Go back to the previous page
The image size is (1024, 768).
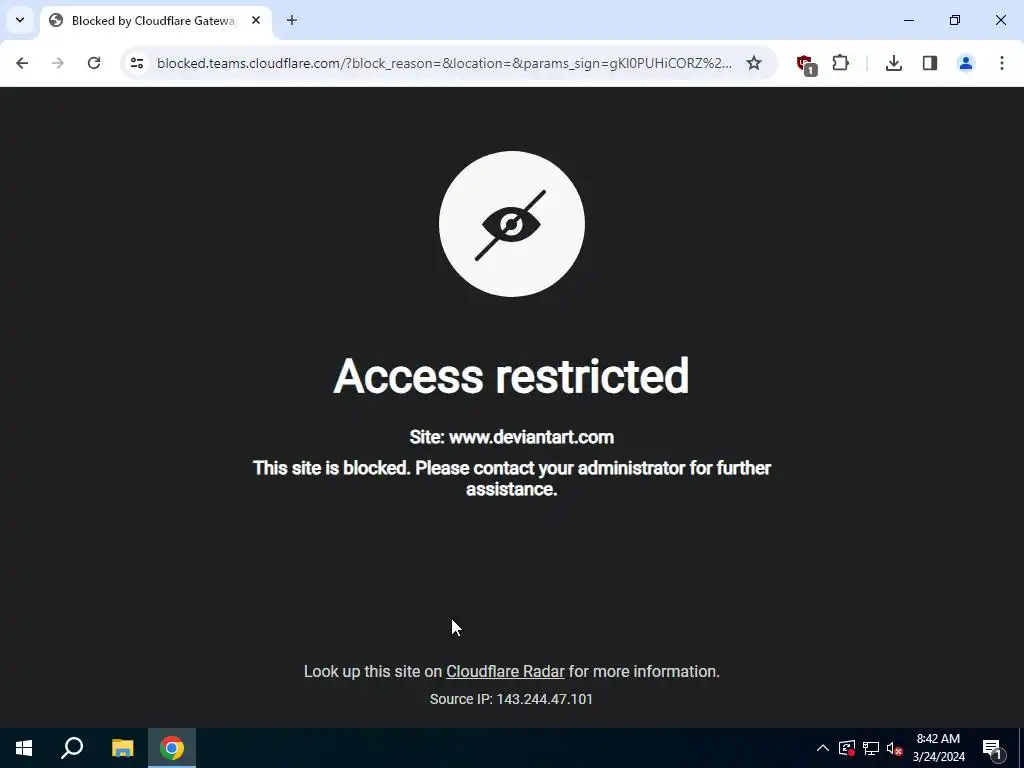22,63
